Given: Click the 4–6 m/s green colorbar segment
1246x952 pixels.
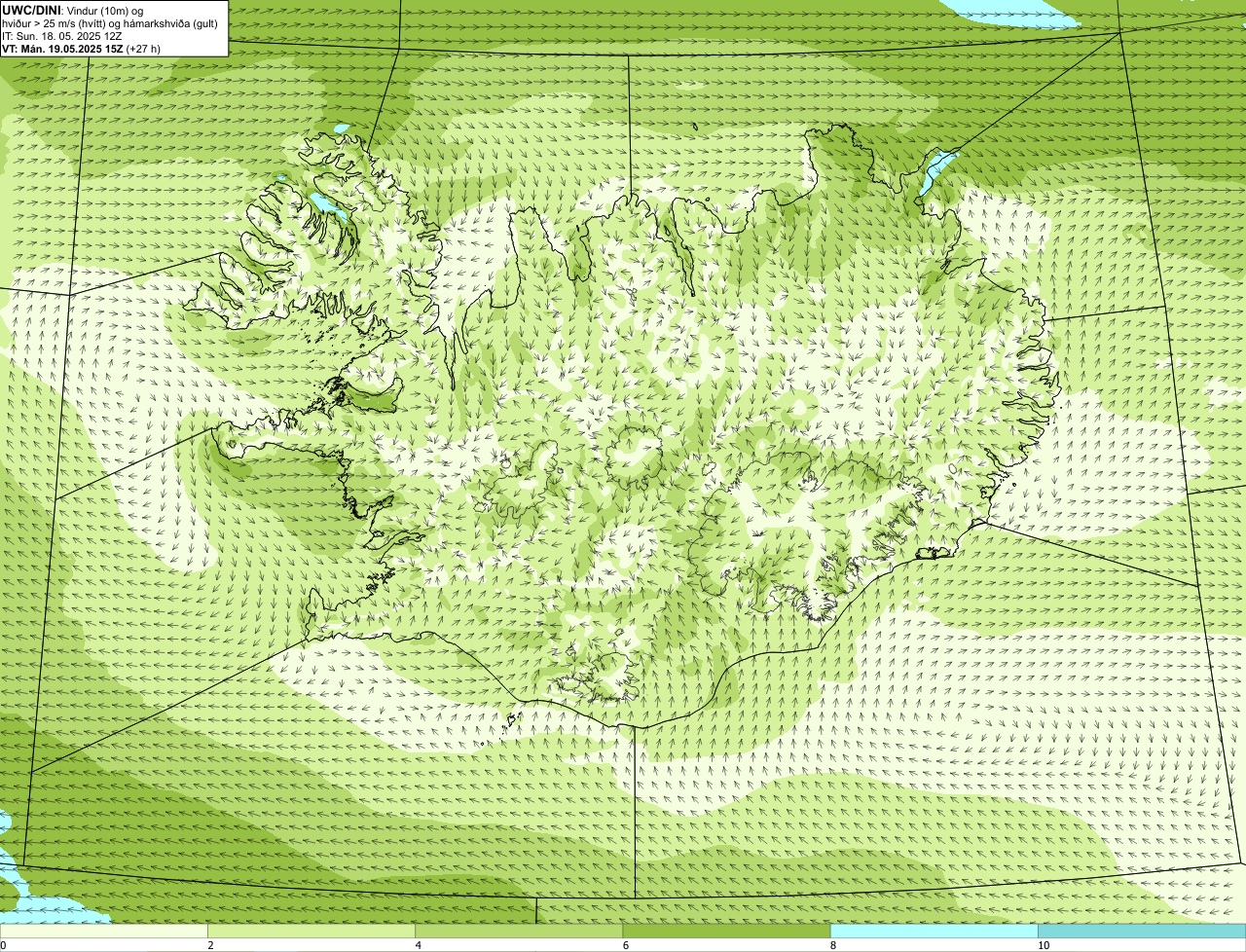Looking at the screenshot, I should click(x=519, y=931).
